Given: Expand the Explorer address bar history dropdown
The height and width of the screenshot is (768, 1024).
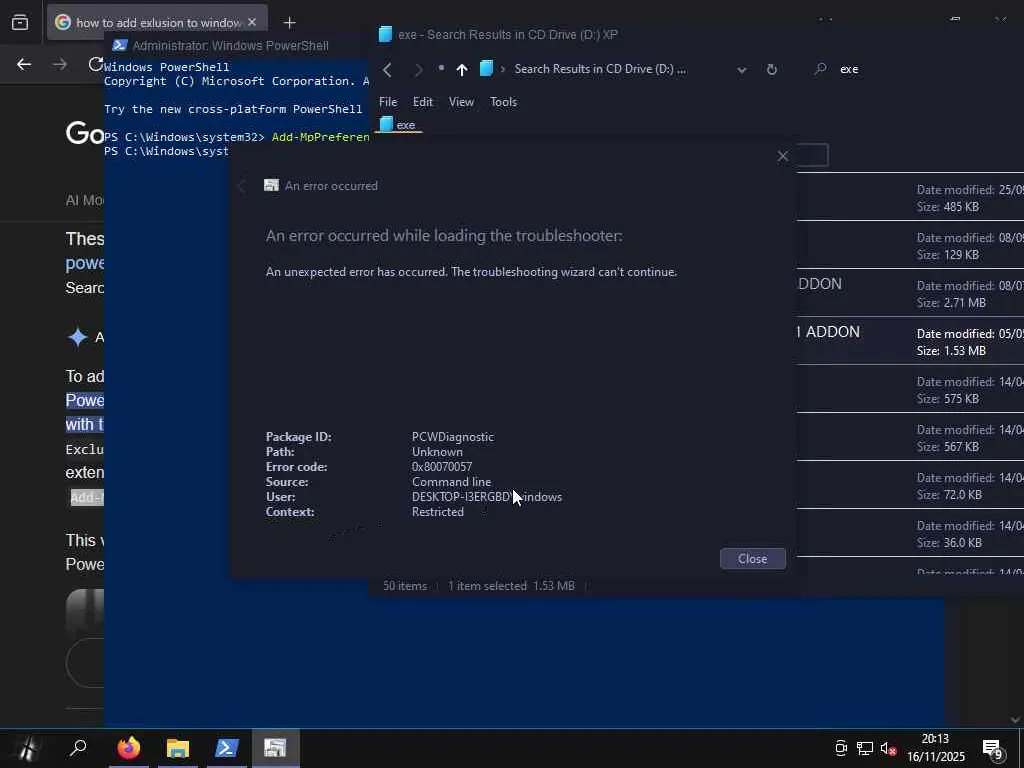Looking at the screenshot, I should 741,70.
